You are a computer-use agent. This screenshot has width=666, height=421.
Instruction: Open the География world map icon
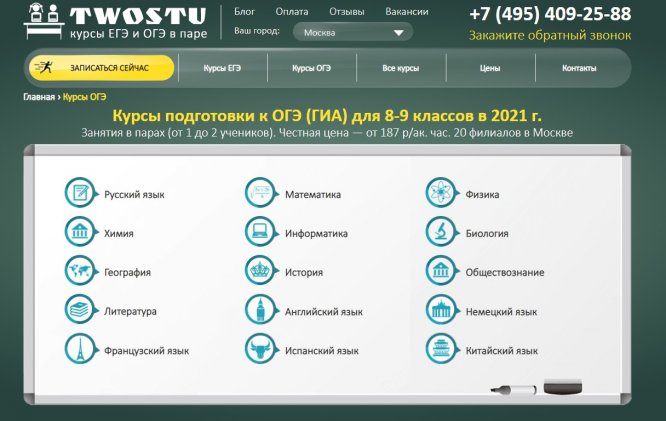click(80, 271)
